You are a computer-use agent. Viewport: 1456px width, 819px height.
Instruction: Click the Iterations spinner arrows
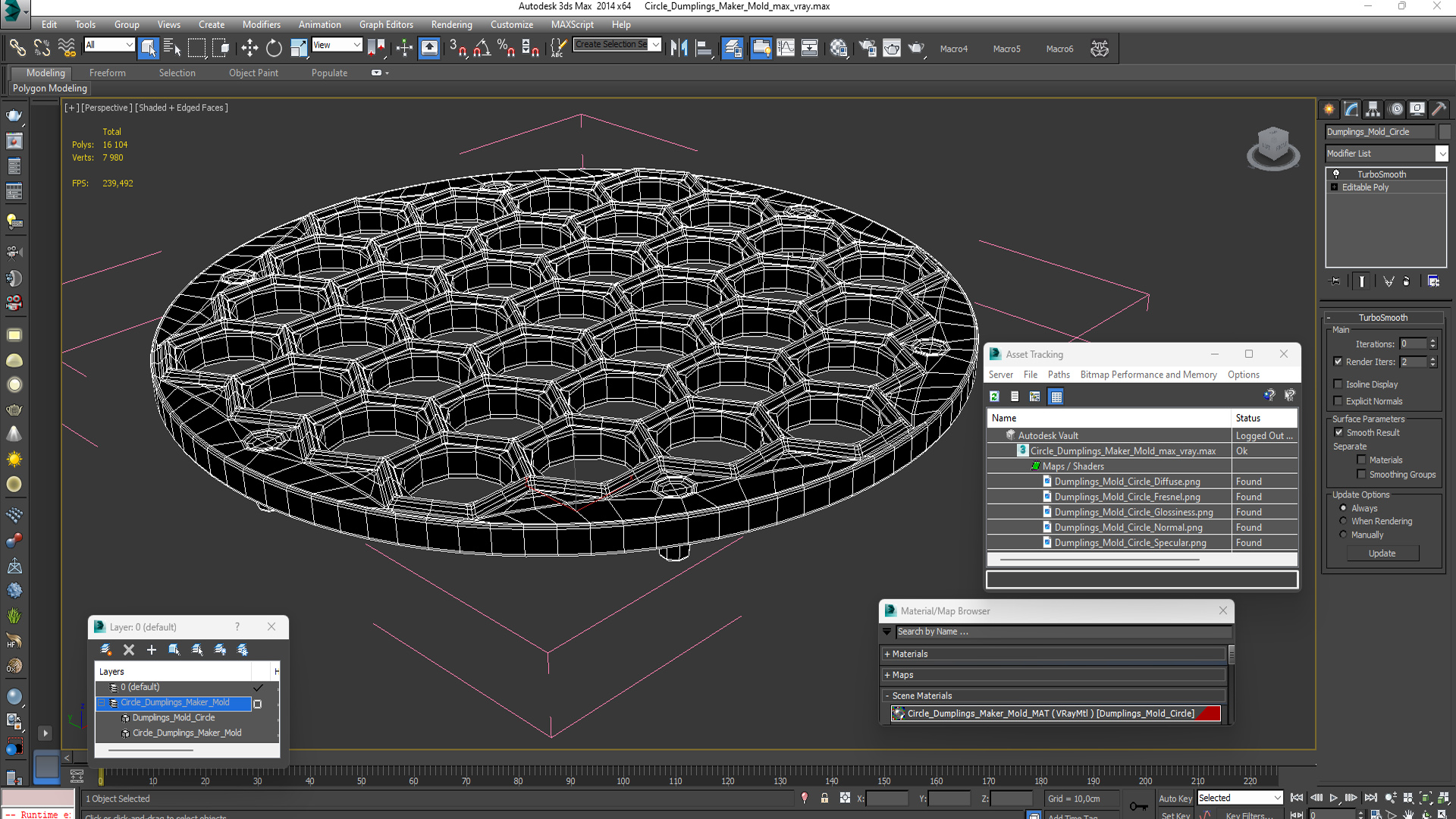(x=1432, y=344)
